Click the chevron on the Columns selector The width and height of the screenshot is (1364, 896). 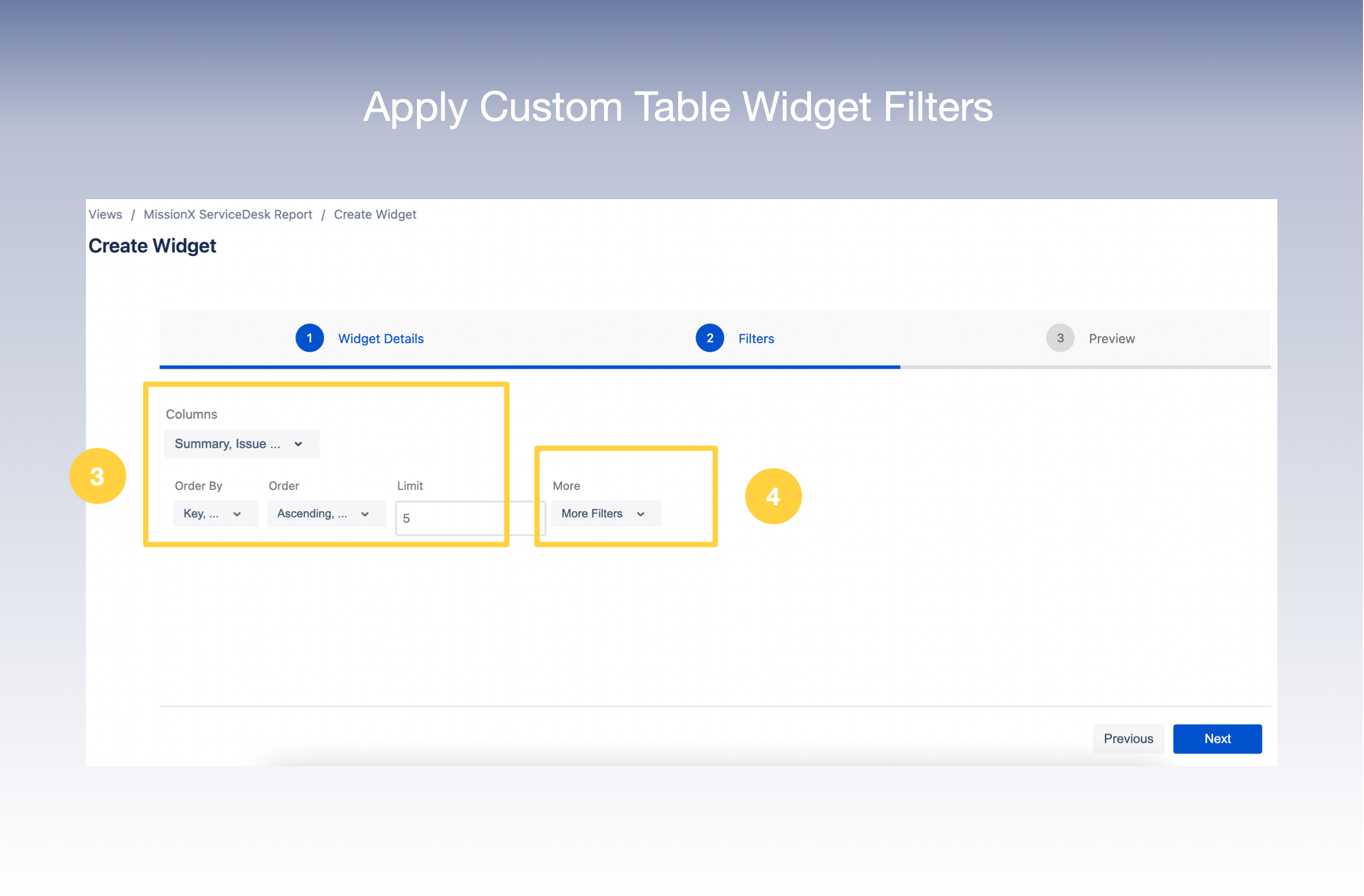tap(298, 443)
